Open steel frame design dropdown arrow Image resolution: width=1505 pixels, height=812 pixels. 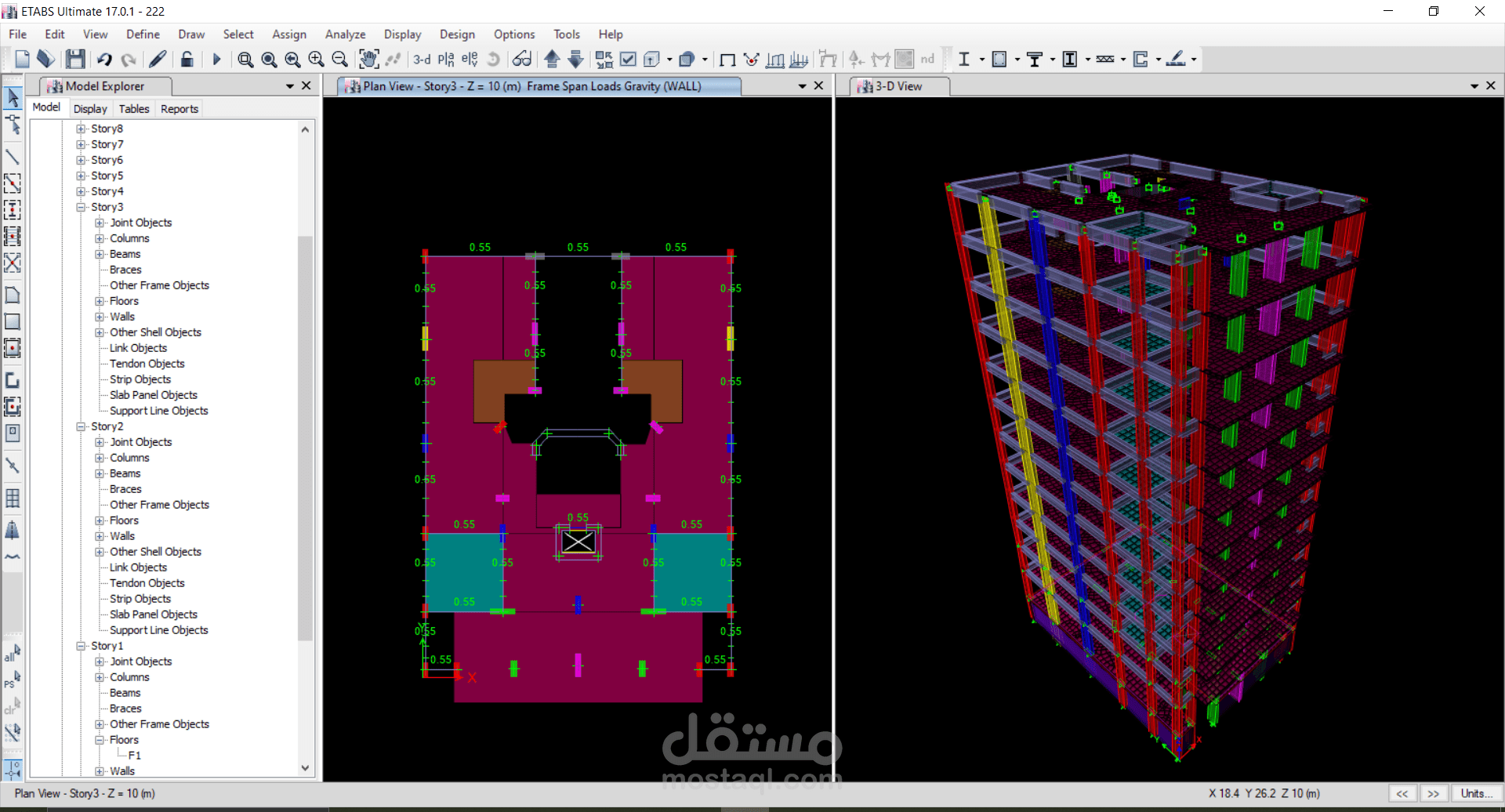pos(982,60)
